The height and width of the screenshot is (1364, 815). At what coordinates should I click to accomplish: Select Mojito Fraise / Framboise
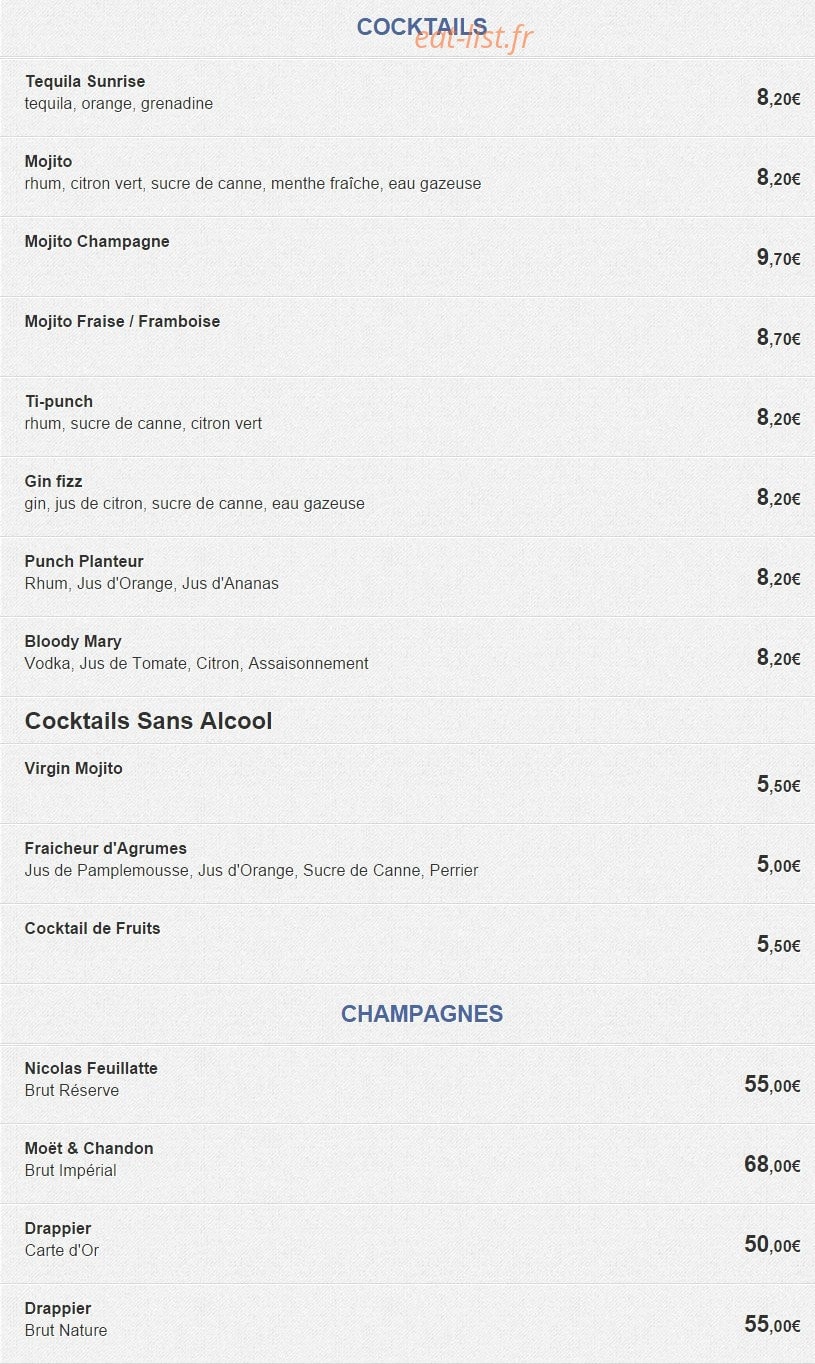(407, 337)
